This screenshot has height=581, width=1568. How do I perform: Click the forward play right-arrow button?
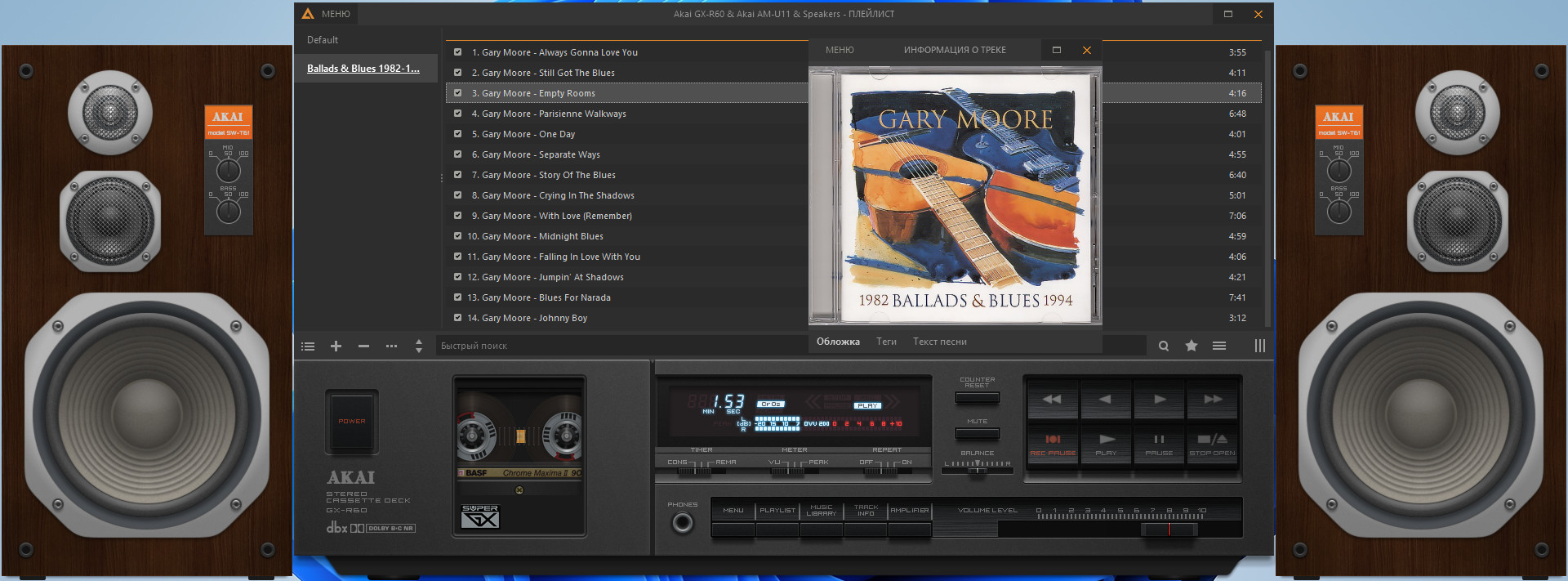pos(1159,399)
